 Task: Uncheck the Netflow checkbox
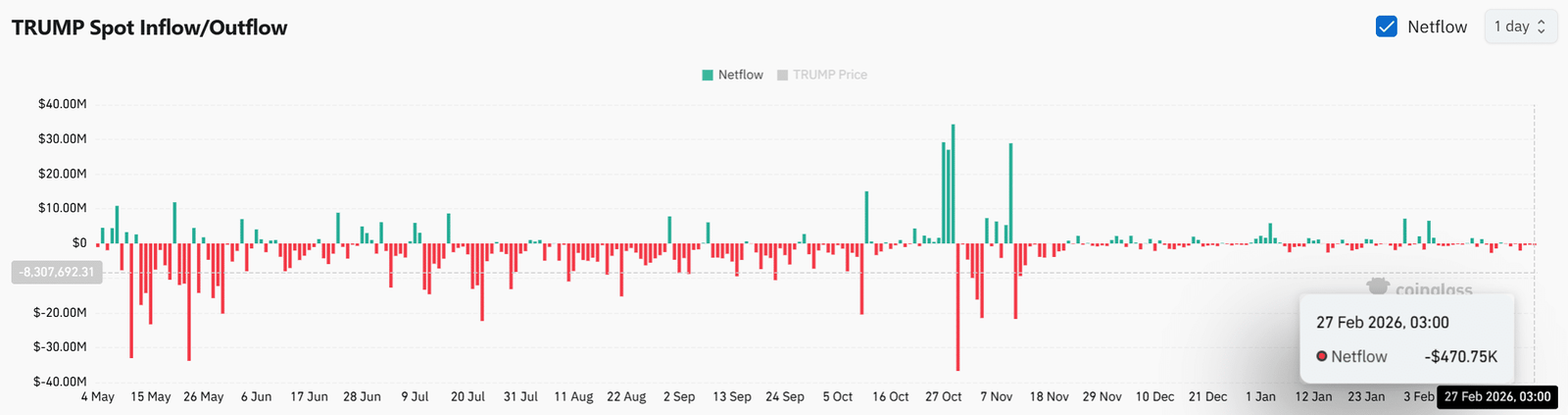(x=1386, y=26)
